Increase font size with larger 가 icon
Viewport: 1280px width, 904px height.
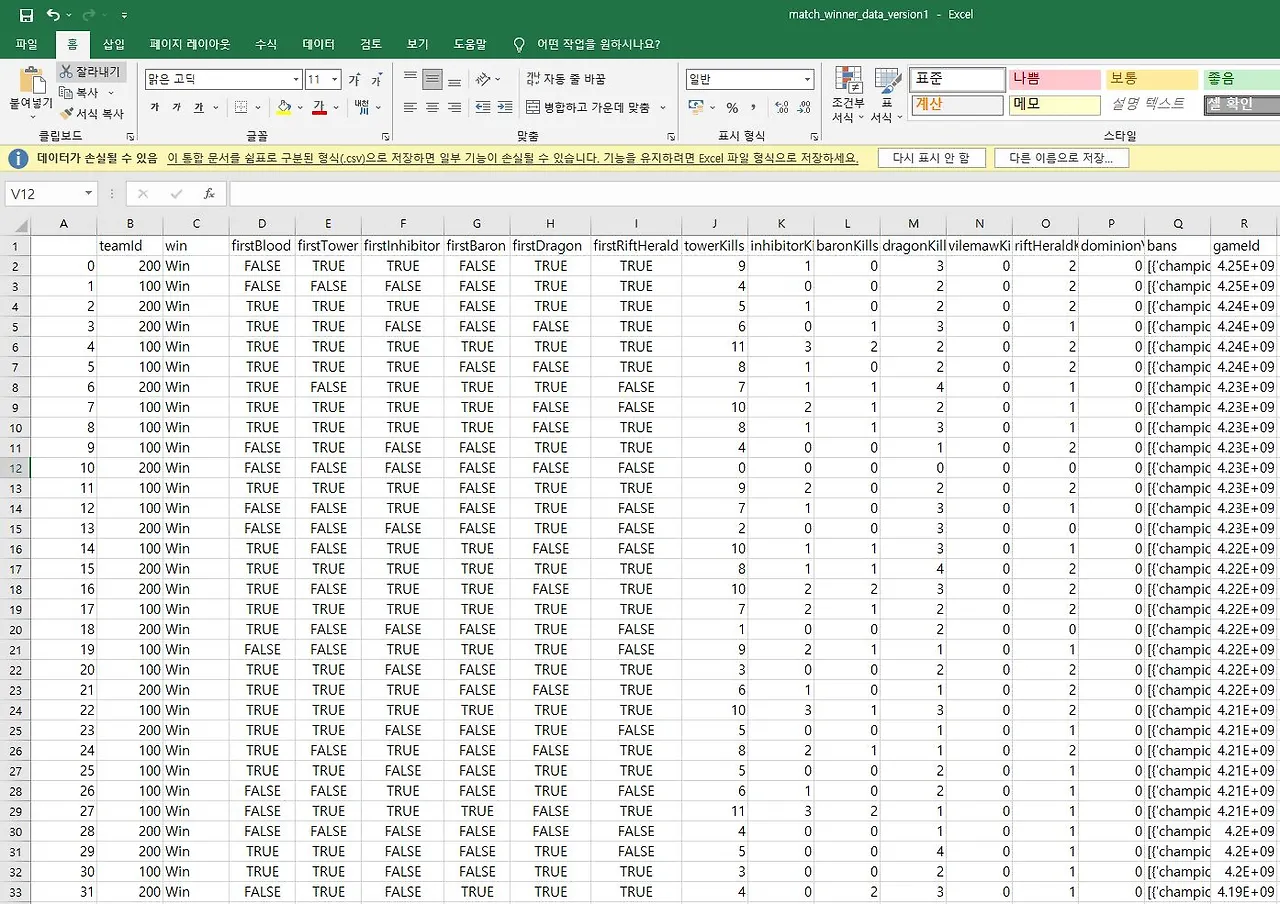coord(354,80)
